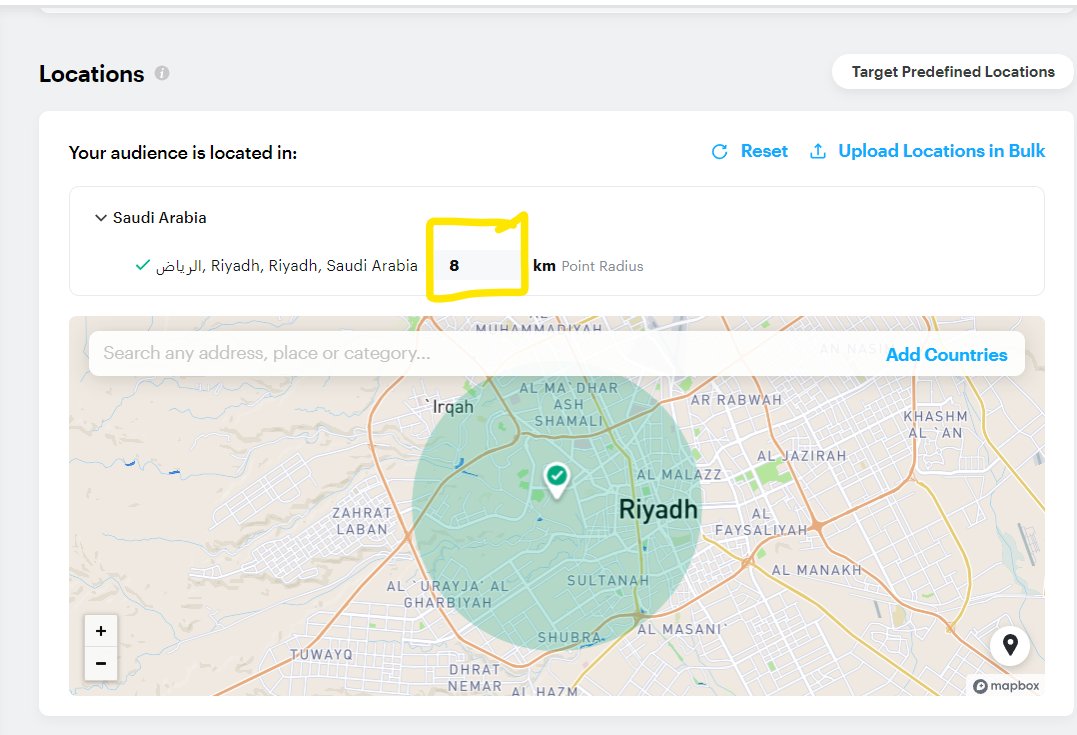Click the SHUBRA map label
This screenshot has height=735, width=1077.
click(x=569, y=637)
